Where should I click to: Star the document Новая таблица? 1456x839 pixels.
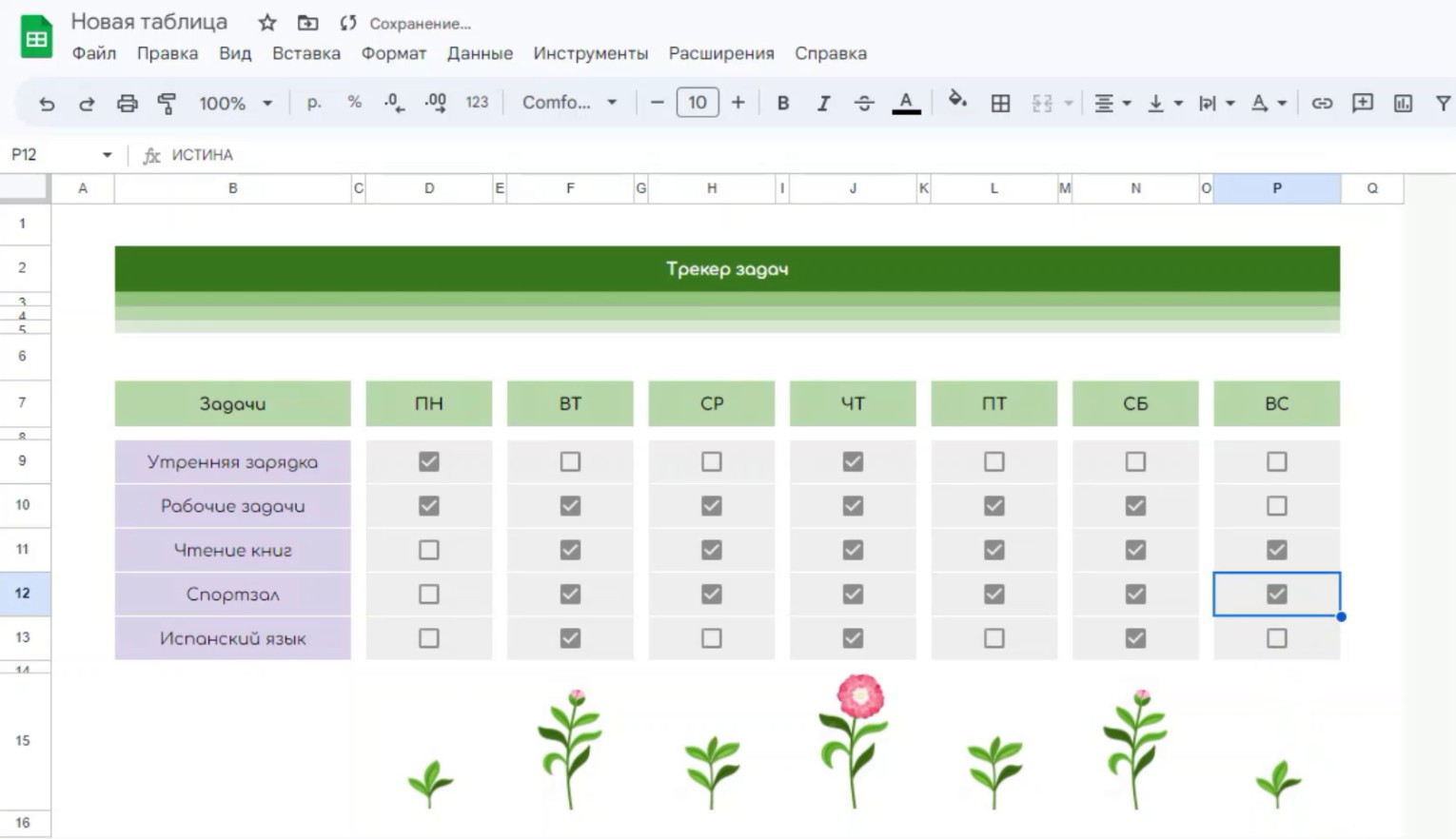coord(267,23)
